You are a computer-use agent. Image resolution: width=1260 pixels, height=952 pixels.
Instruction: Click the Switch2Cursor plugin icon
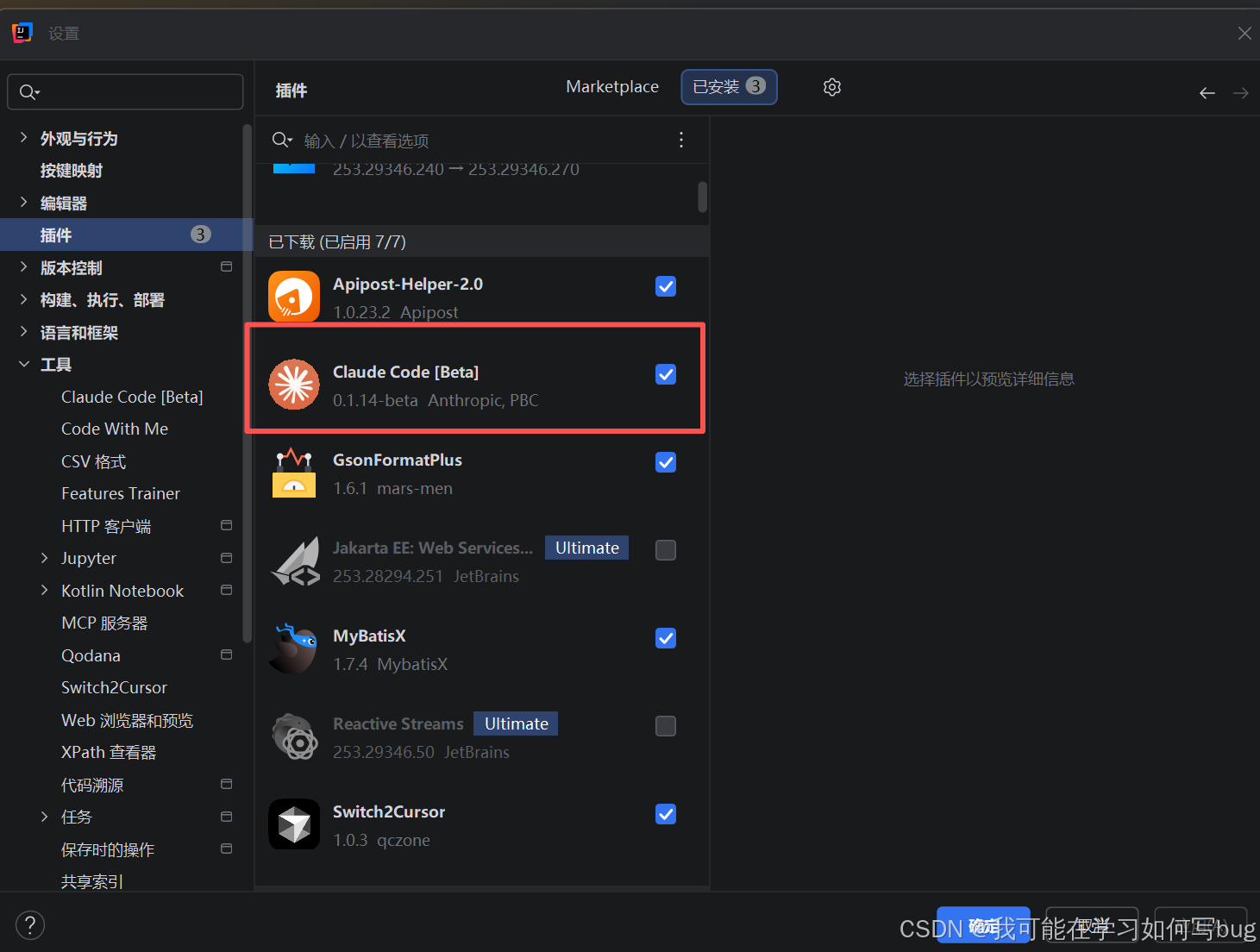294,824
